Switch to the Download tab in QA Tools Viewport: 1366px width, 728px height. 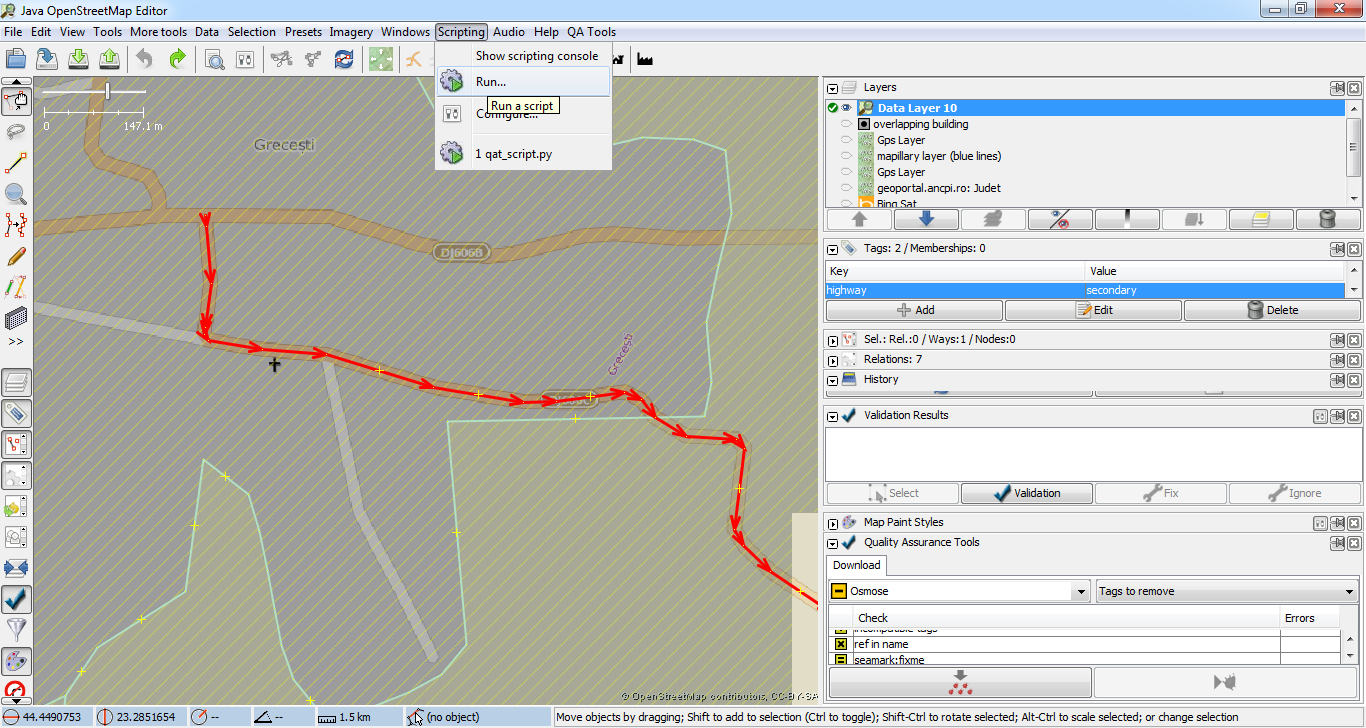click(x=857, y=565)
